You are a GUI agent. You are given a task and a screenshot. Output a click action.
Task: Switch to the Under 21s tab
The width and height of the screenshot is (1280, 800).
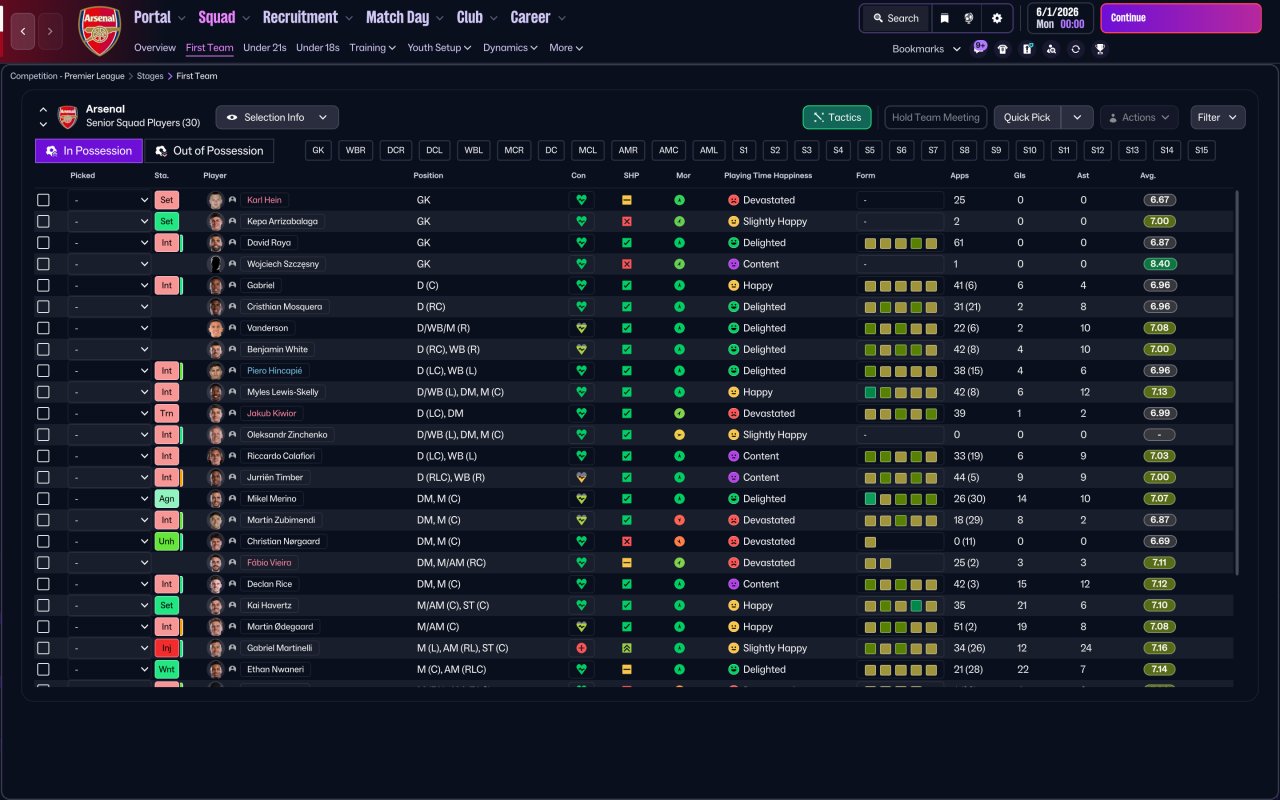click(x=264, y=47)
